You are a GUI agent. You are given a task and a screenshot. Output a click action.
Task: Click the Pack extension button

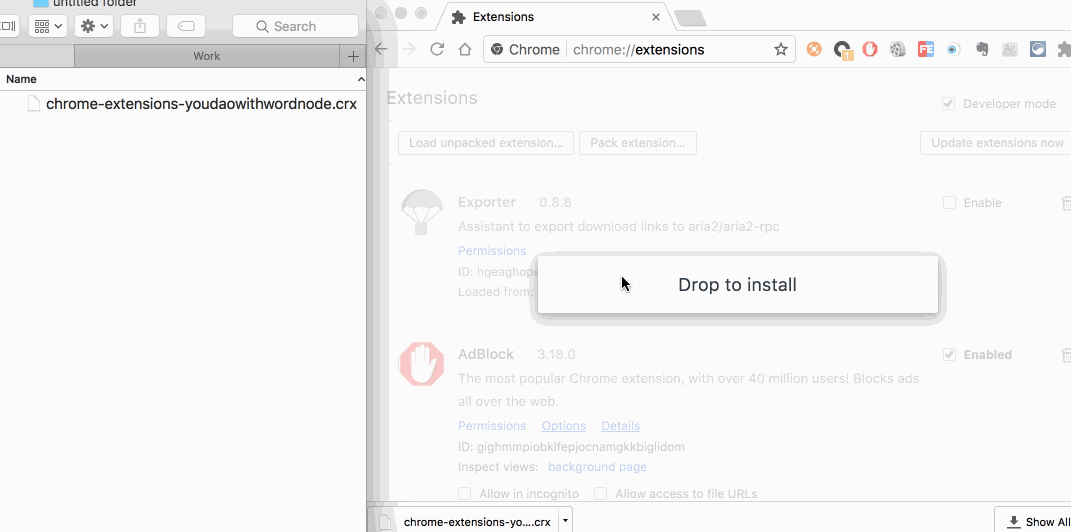(637, 143)
